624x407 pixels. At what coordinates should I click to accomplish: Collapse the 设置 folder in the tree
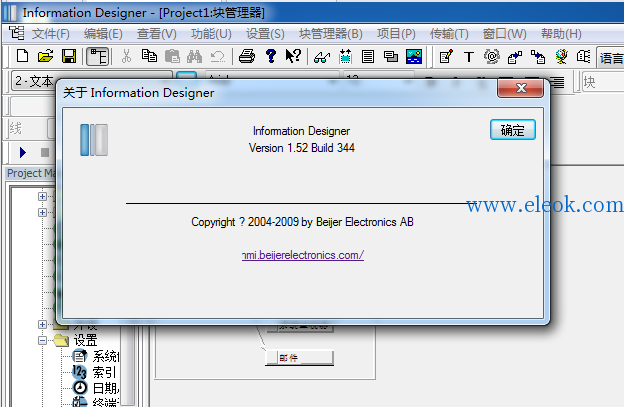(42, 341)
